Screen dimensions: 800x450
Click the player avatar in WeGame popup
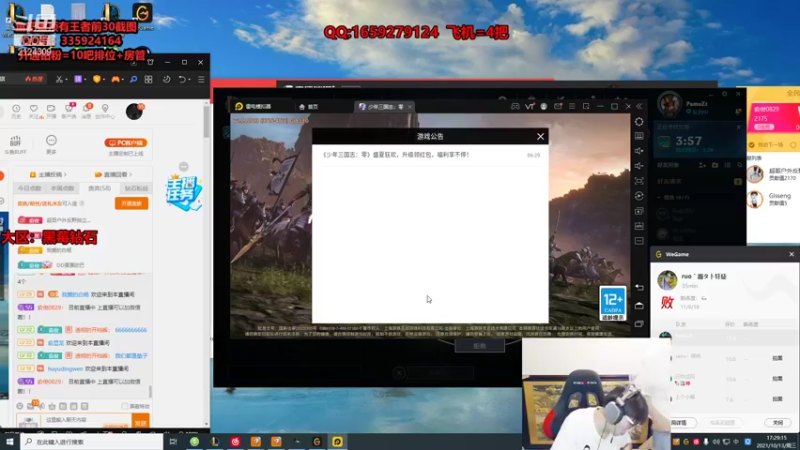[x=667, y=280]
